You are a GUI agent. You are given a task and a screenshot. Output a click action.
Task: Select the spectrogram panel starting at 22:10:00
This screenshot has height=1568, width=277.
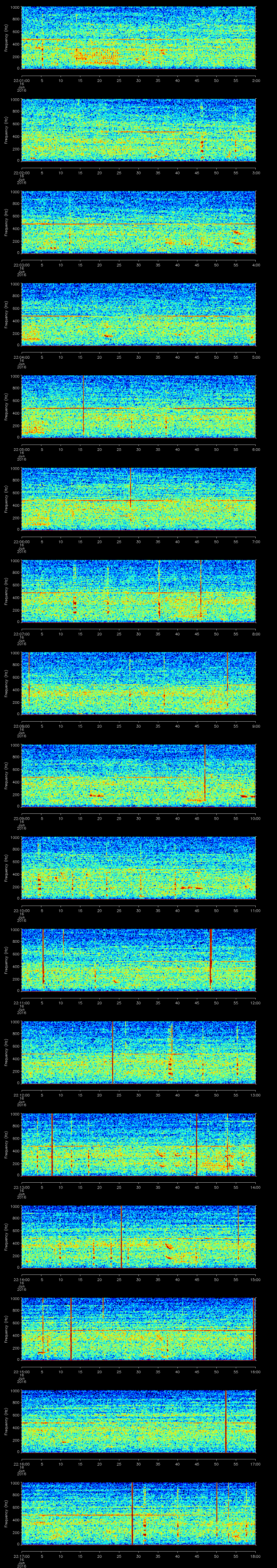click(x=138, y=868)
